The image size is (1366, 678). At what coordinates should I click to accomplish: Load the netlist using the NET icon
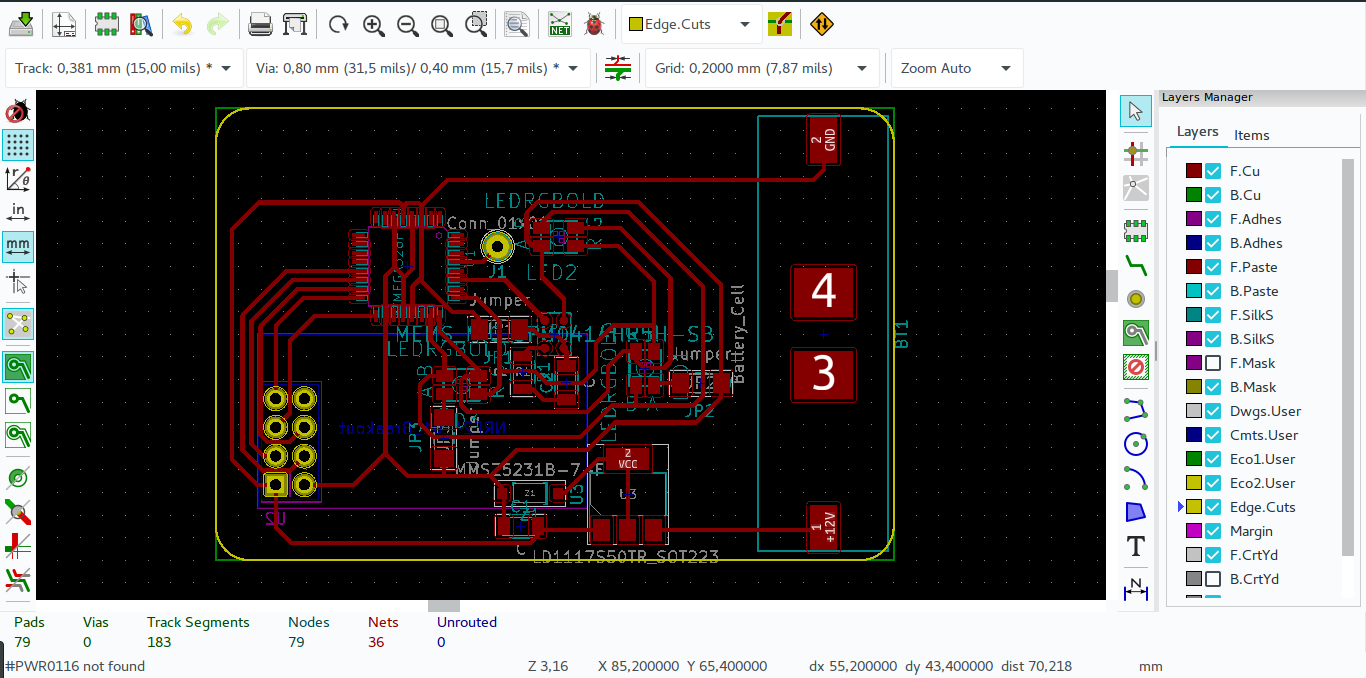558,23
